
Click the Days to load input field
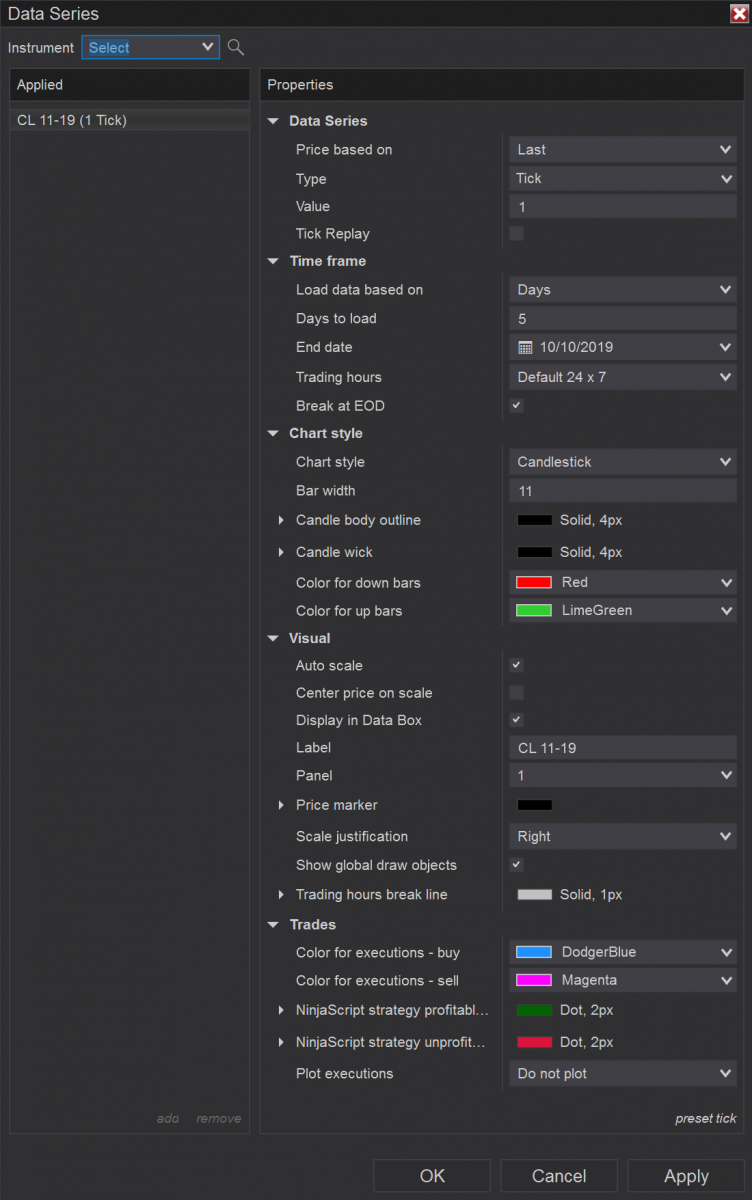622,319
